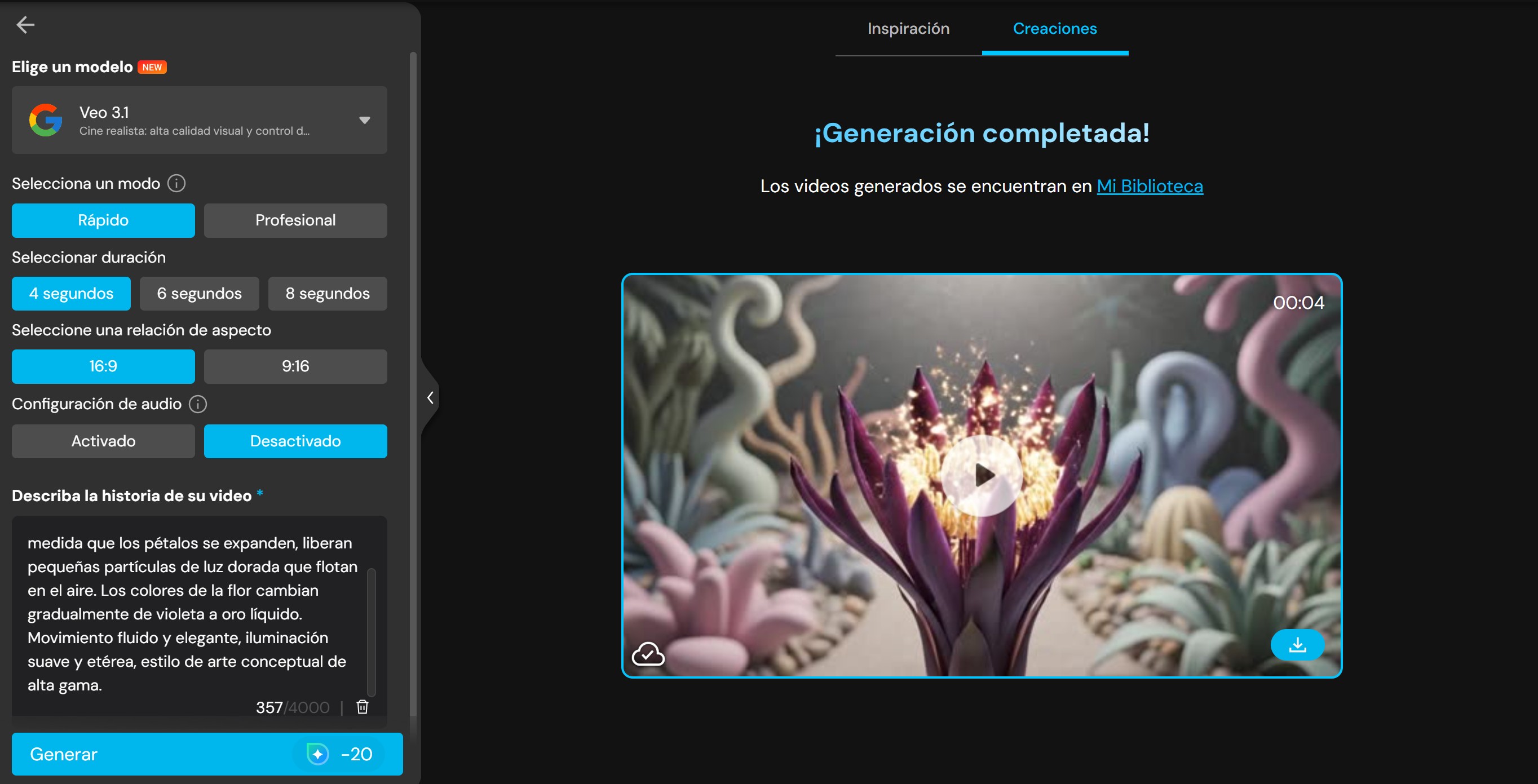Select Profesional mode

(295, 220)
